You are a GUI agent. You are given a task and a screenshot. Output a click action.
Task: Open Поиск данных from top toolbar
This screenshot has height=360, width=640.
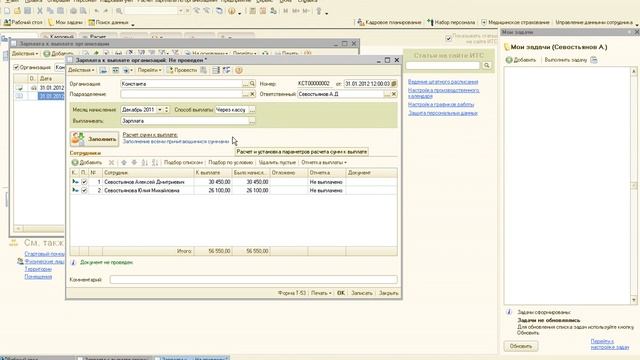tap(108, 22)
